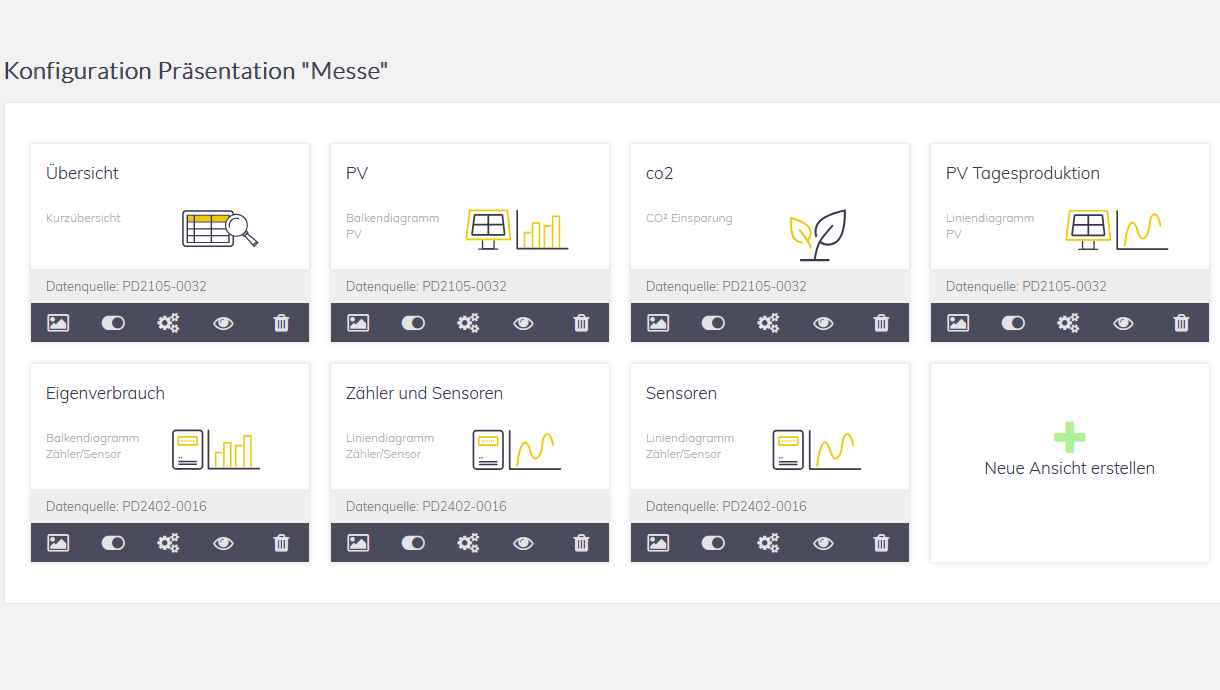This screenshot has height=690, width=1220.
Task: Click 'Neue Ansicht erstellen' text
Action: click(x=1069, y=468)
